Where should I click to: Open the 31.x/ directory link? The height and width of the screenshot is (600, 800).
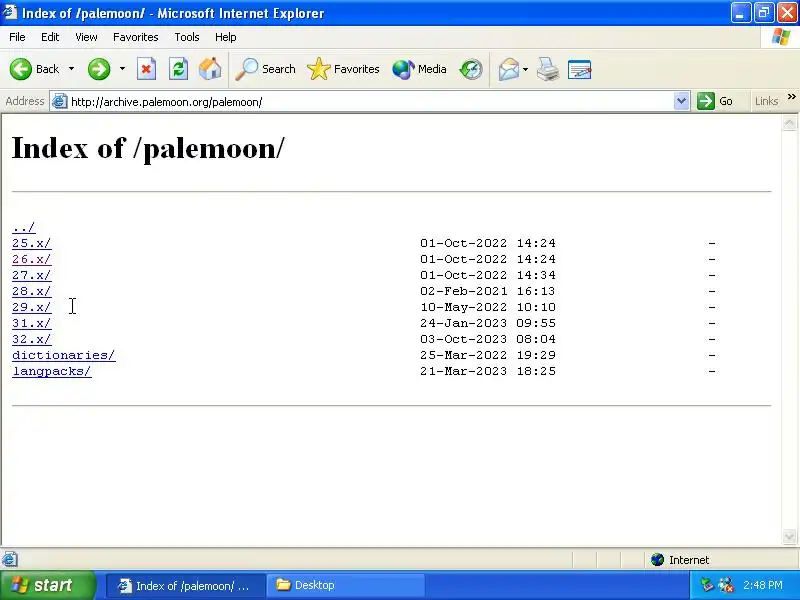coord(32,323)
